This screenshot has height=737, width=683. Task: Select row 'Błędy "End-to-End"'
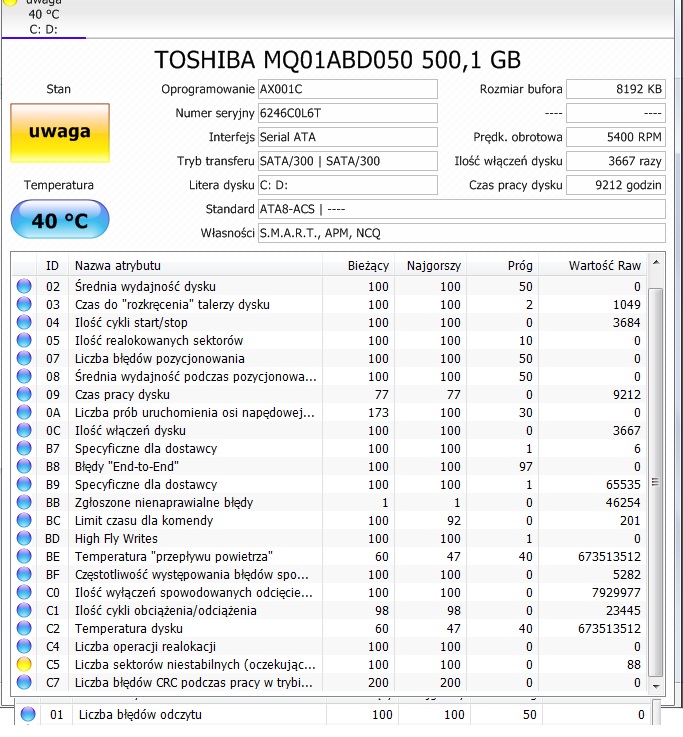[329, 466]
